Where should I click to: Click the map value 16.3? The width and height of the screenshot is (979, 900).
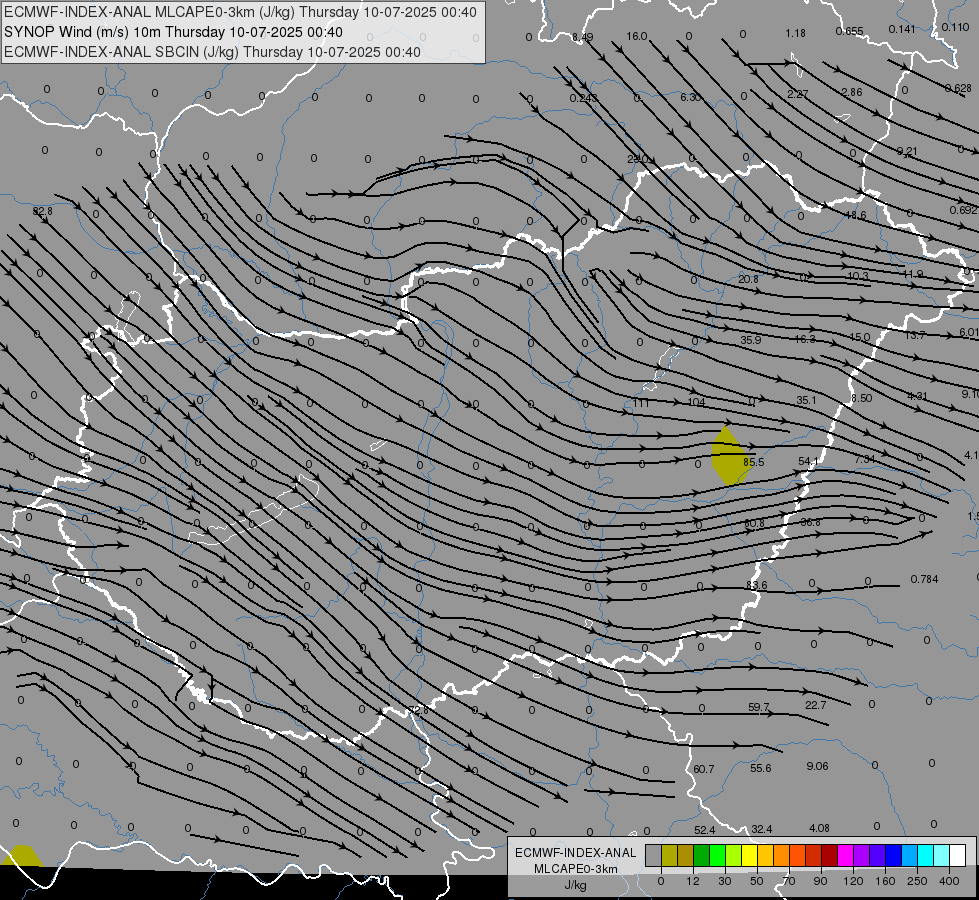pos(805,339)
